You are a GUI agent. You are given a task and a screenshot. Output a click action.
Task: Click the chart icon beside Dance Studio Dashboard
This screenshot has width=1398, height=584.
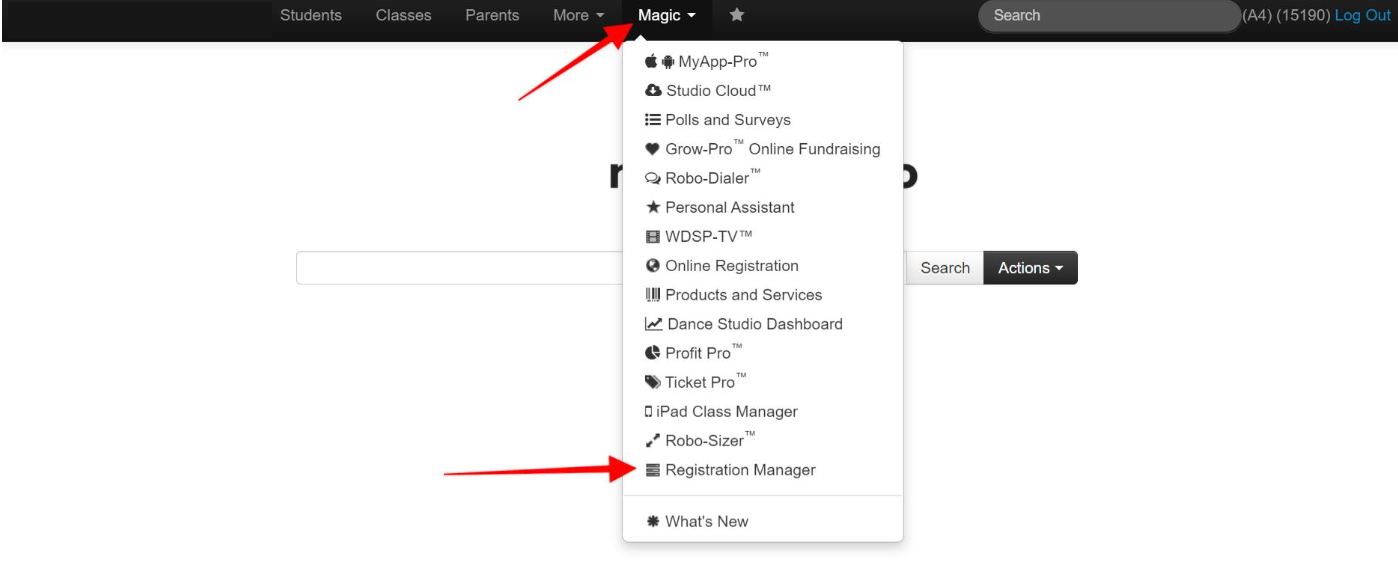(x=654, y=324)
